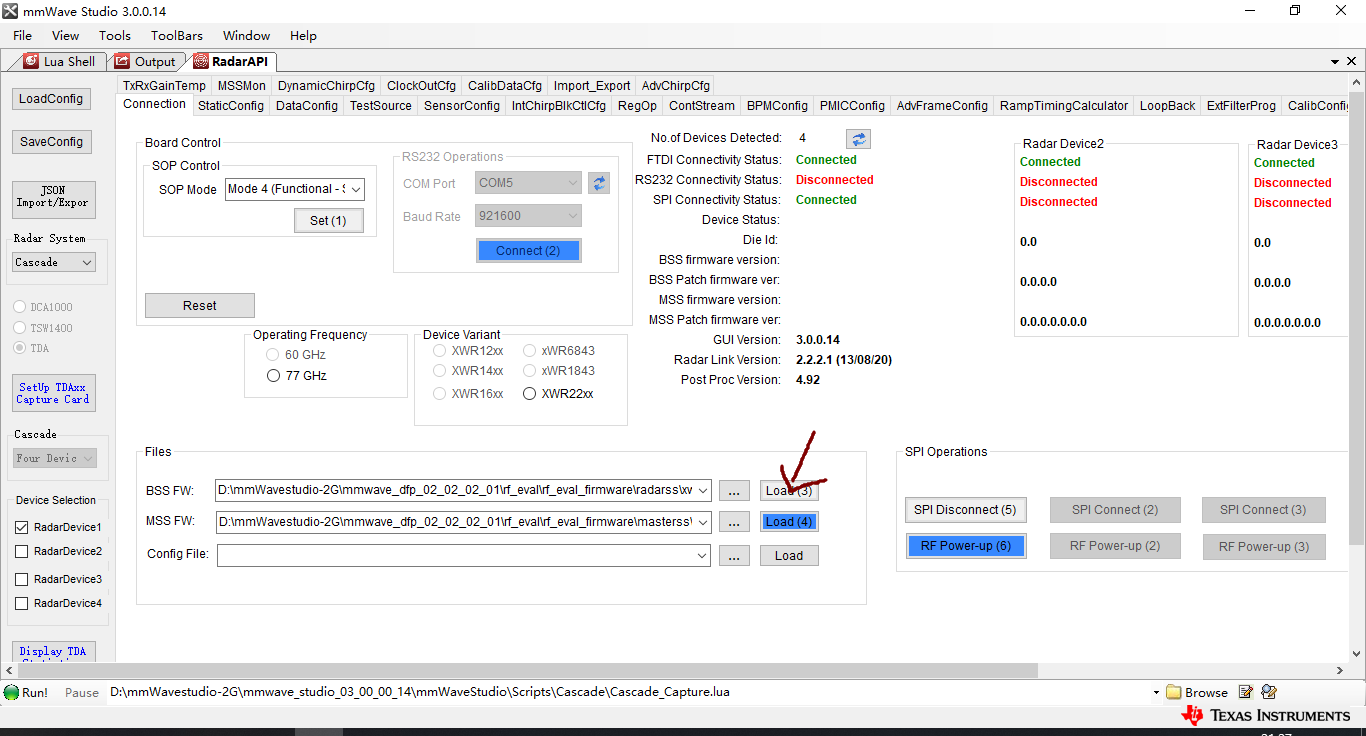Click RF Power-up (6) button
Viewport: 1366px width, 736px height.
tap(966, 546)
